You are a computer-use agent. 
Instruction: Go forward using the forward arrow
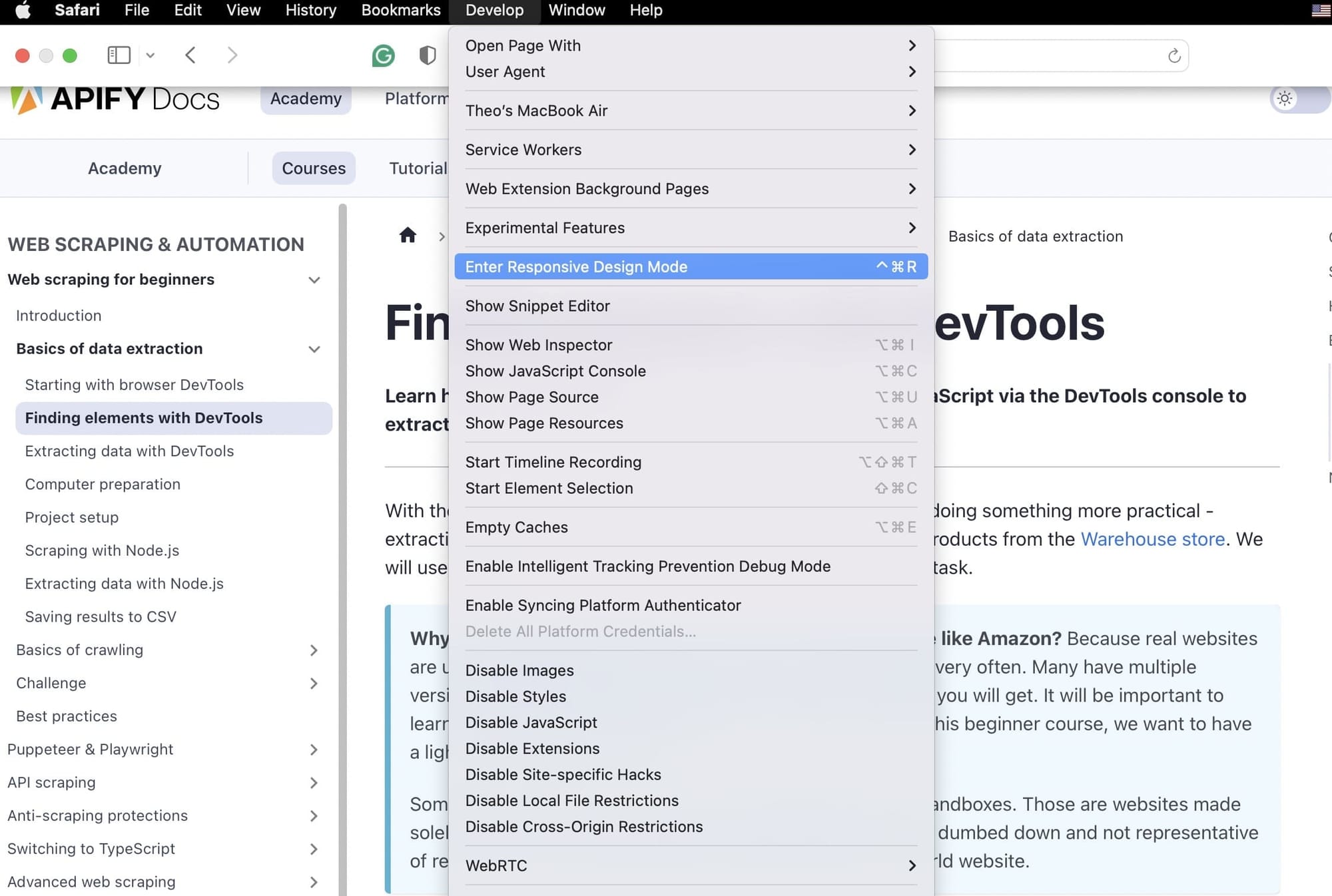click(232, 55)
